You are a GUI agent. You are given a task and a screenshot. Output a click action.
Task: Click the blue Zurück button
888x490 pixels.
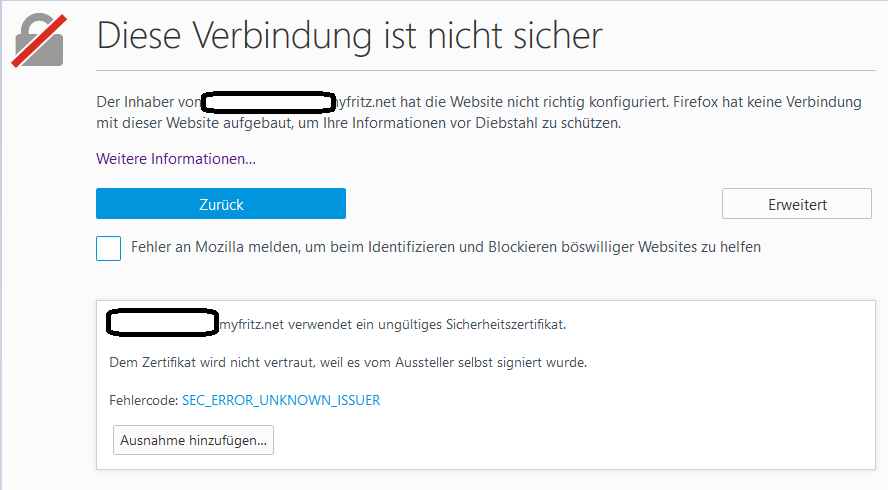[x=221, y=203]
